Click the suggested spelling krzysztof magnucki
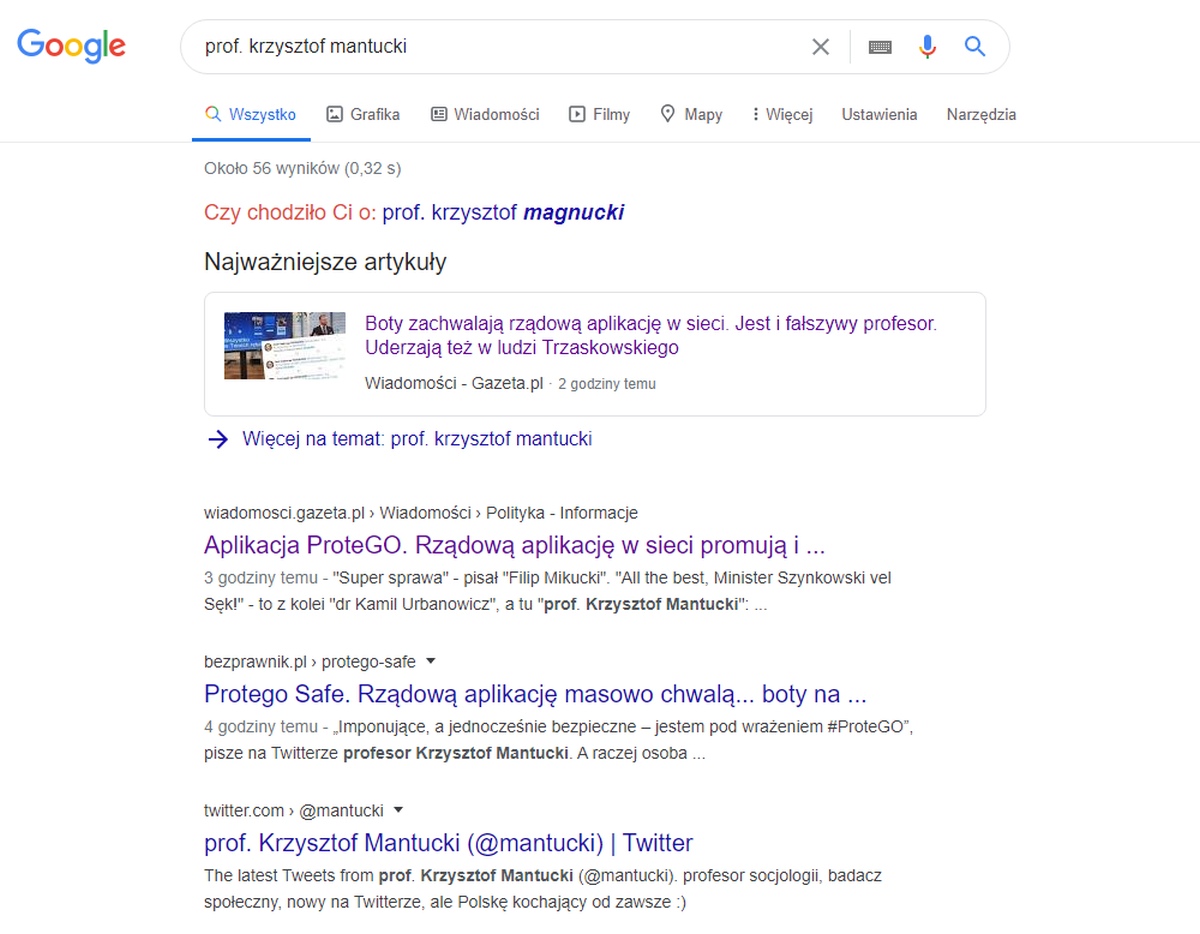The height and width of the screenshot is (934, 1200). tap(503, 212)
